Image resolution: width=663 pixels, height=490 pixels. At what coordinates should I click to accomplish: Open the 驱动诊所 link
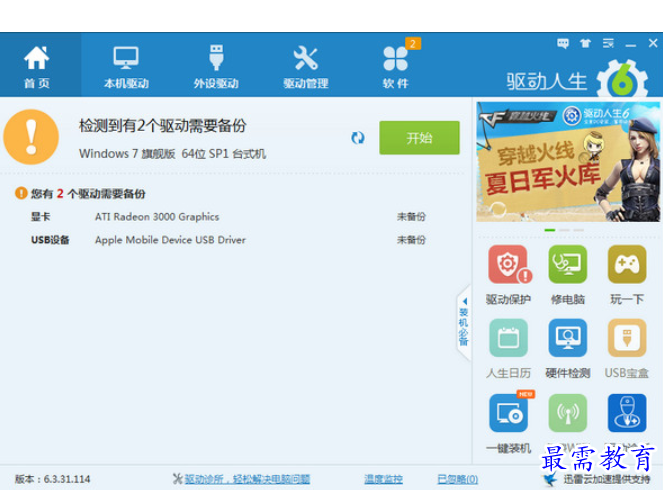click(x=247, y=479)
